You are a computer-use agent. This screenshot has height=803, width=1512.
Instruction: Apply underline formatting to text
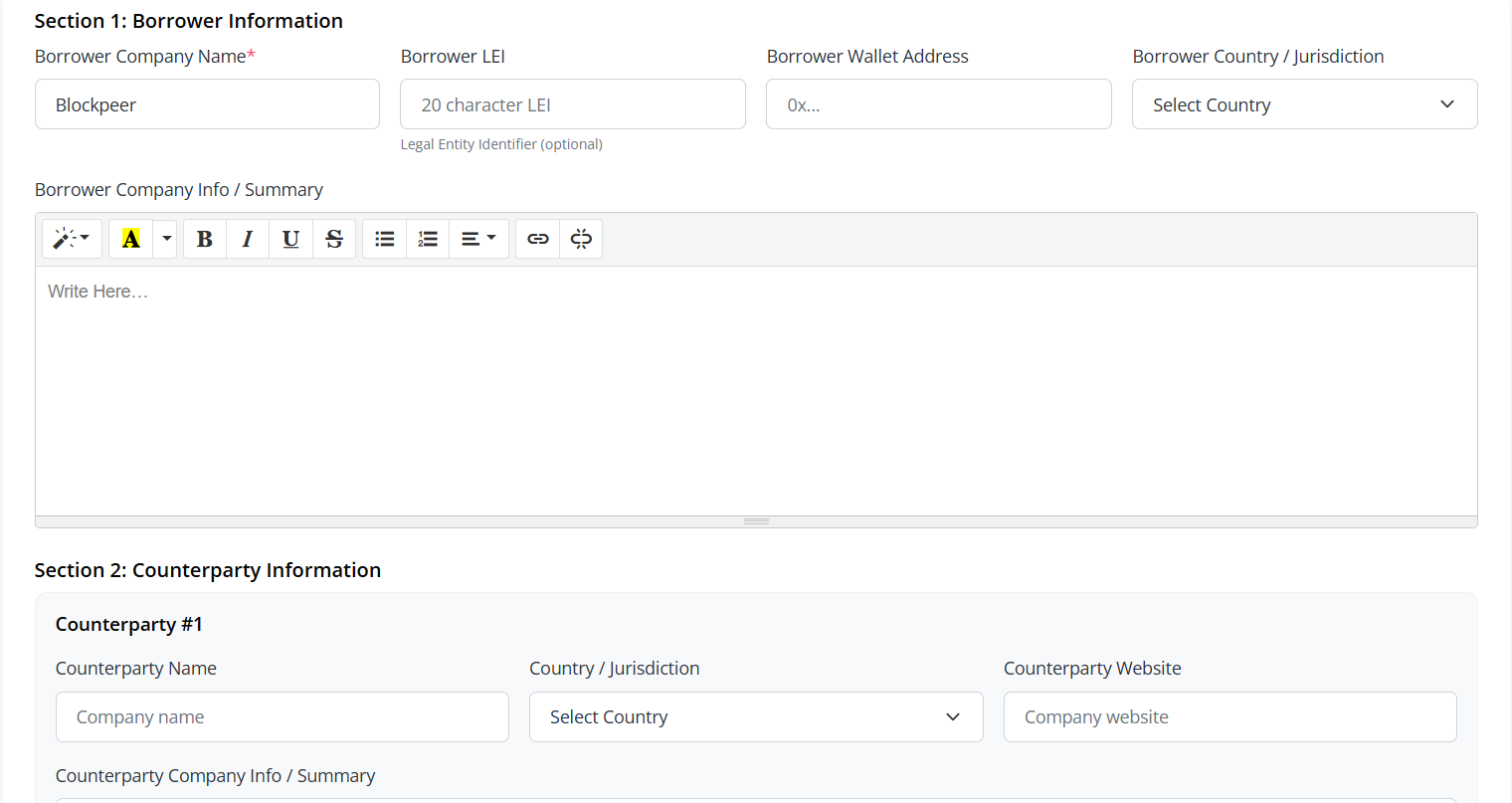[x=290, y=239]
